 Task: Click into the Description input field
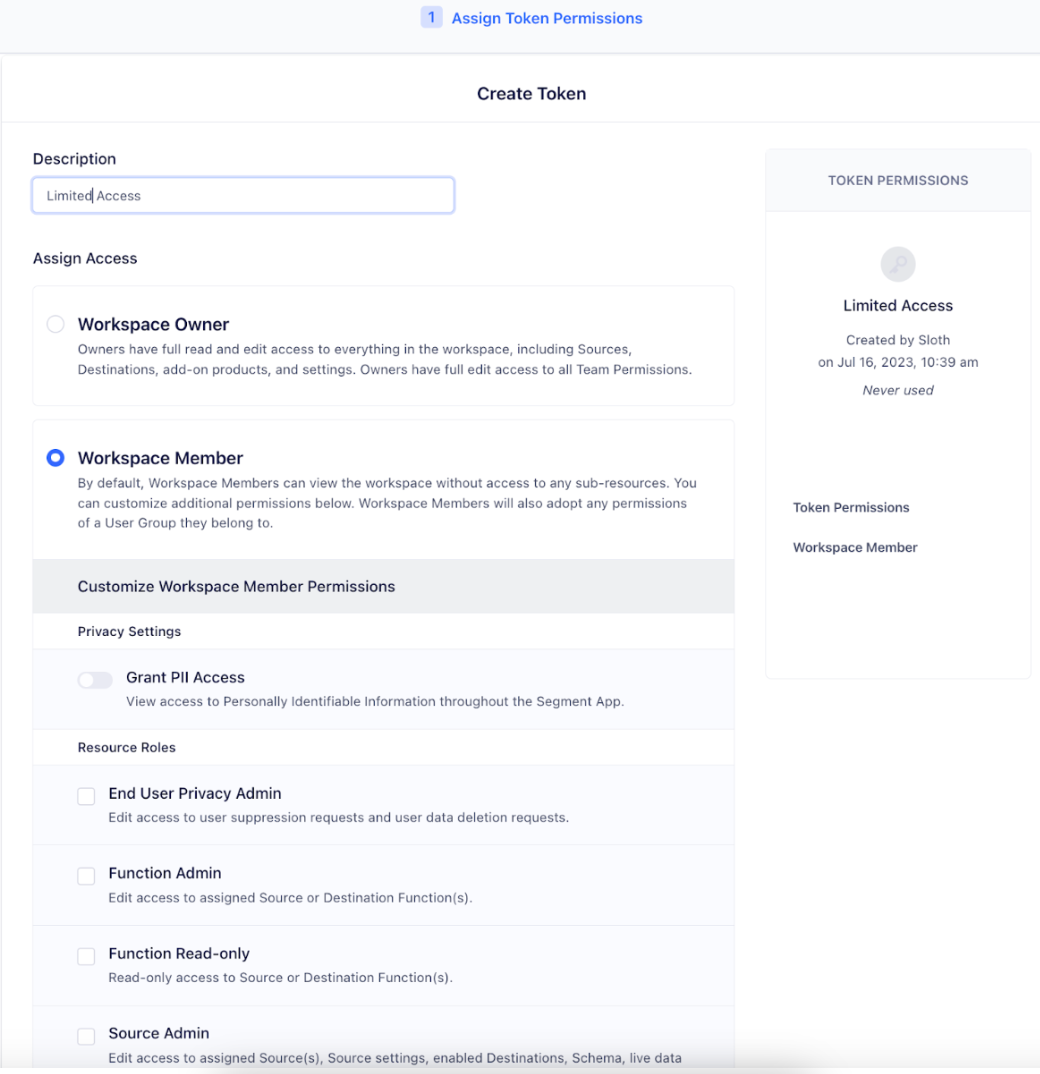(243, 195)
